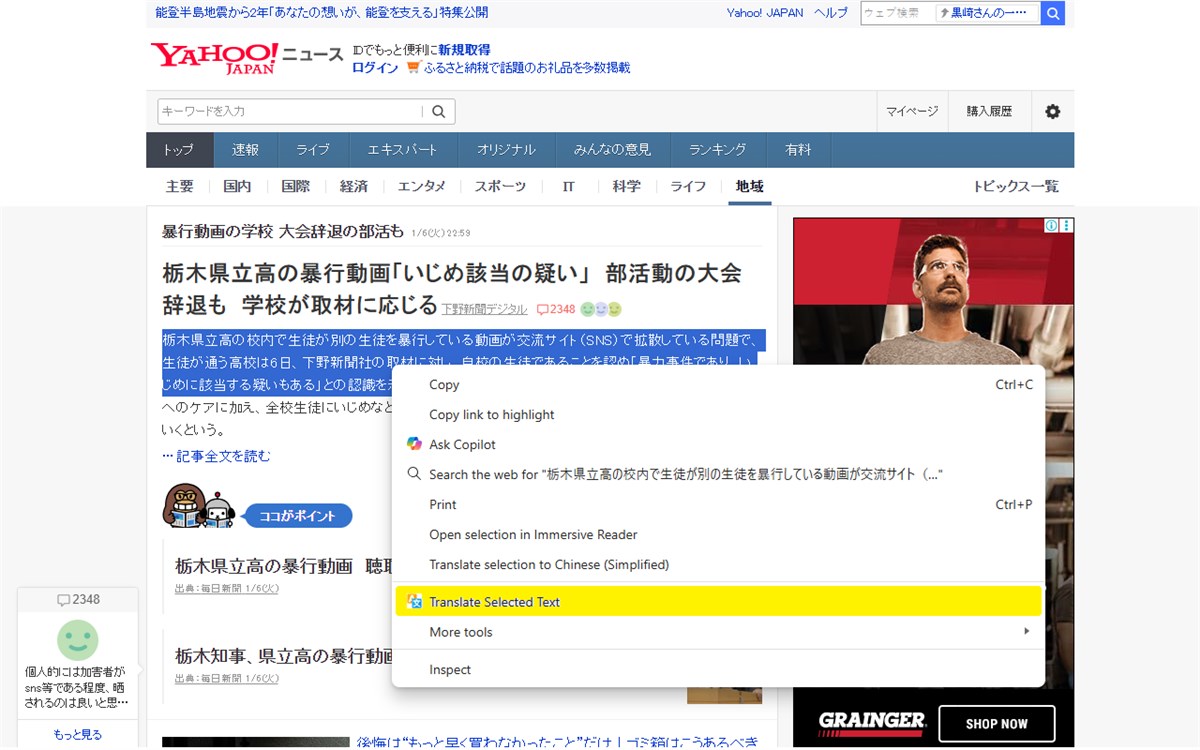Open the スポーツ category tab
Screen dimensions: 1200x750
pos(500,186)
